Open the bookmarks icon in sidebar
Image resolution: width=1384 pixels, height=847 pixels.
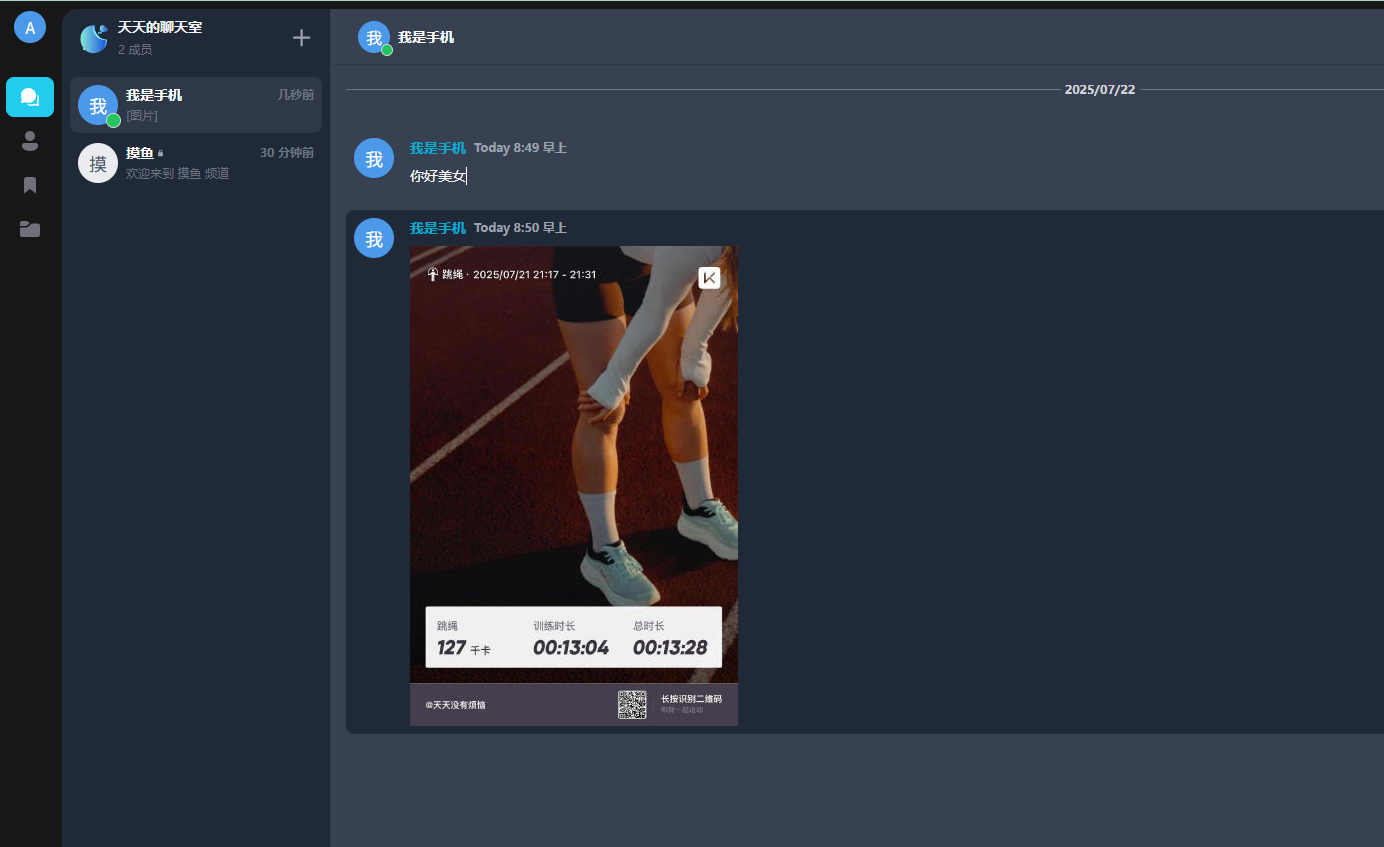coord(30,185)
